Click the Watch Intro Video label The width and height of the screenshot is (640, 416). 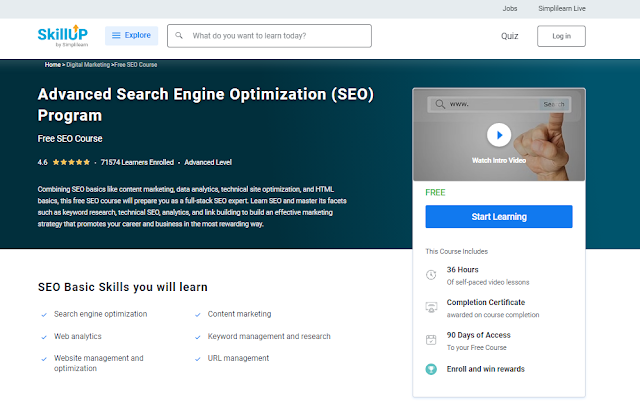[499, 160]
